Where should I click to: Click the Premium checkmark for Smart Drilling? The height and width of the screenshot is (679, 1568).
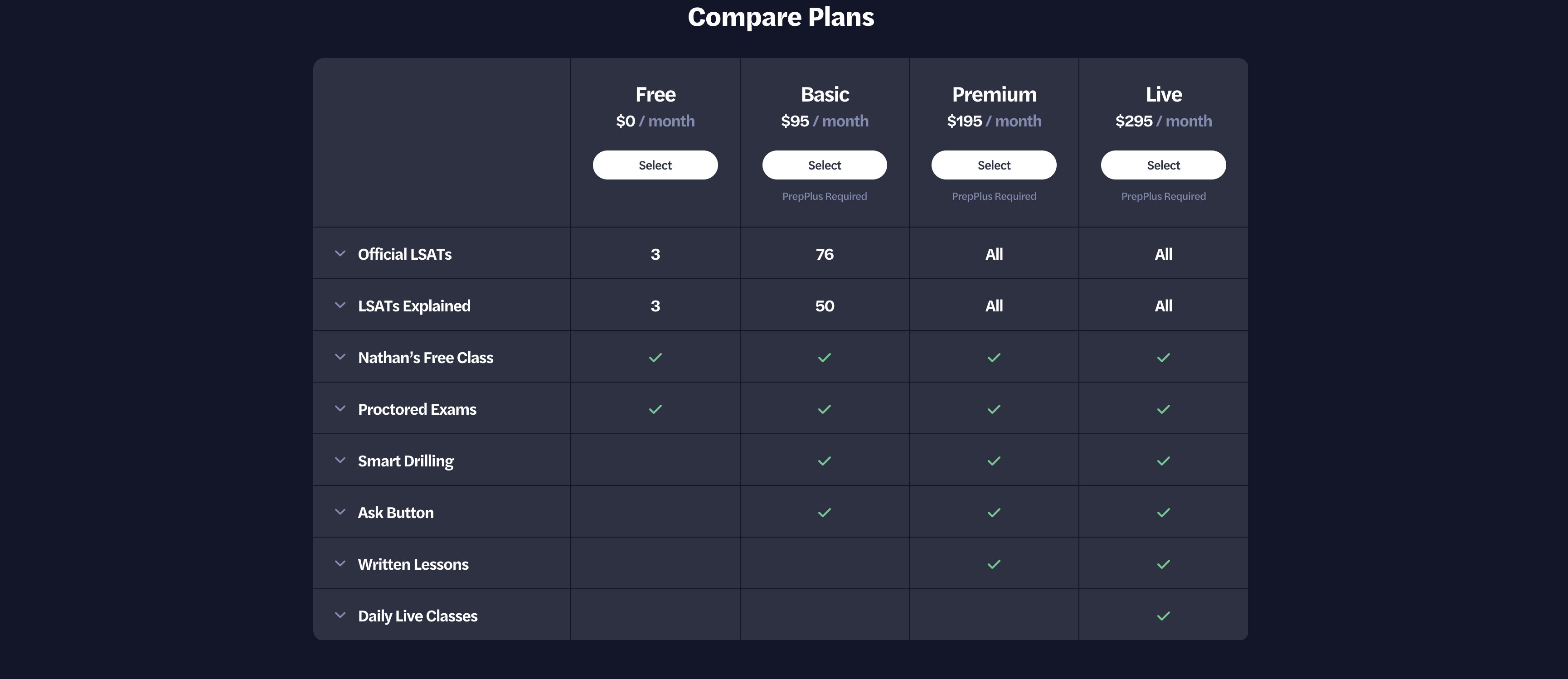pos(994,461)
